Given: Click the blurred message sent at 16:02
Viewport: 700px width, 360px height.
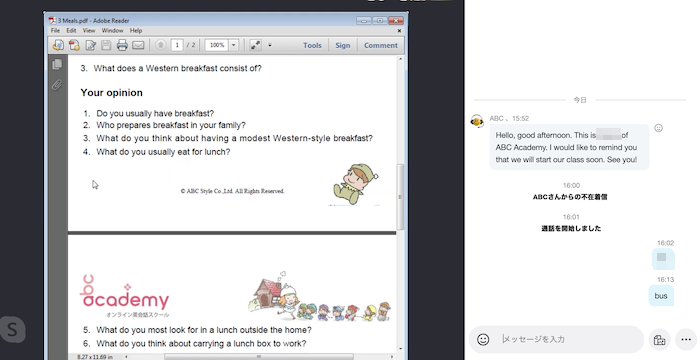Looking at the screenshot, I should [663, 259].
